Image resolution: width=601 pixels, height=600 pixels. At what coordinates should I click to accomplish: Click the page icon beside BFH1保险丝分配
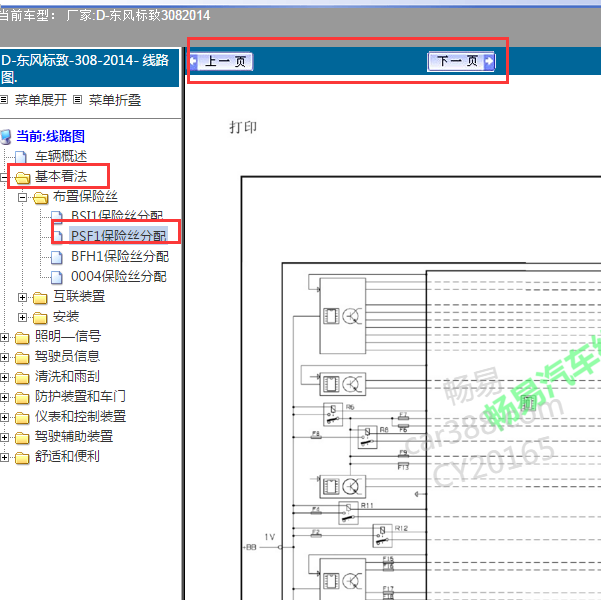[57, 257]
